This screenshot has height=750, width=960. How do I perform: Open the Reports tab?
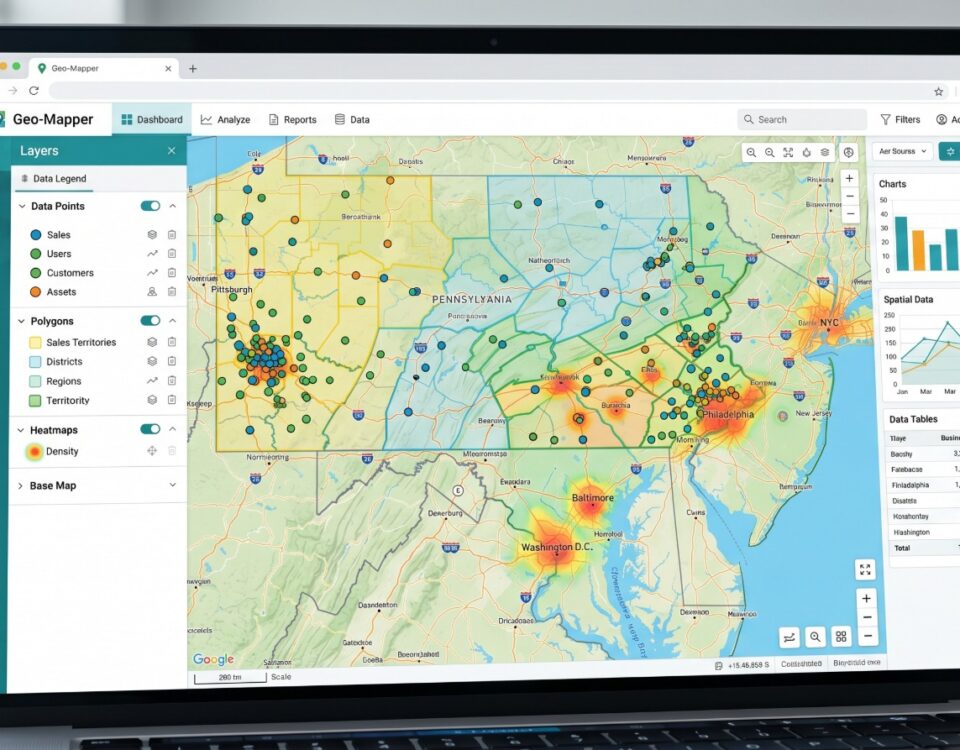[x=293, y=119]
